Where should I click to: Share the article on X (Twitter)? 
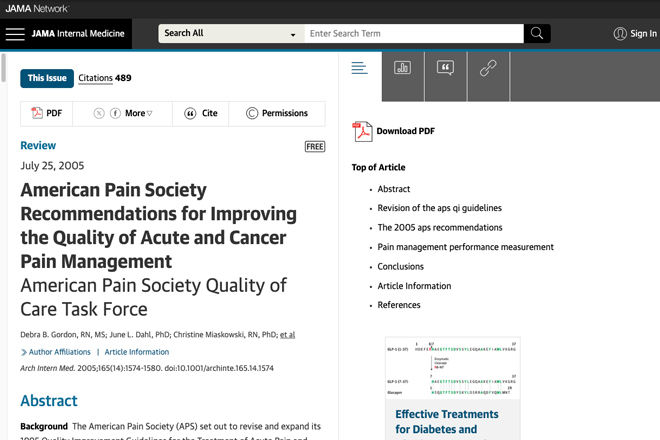(x=99, y=113)
